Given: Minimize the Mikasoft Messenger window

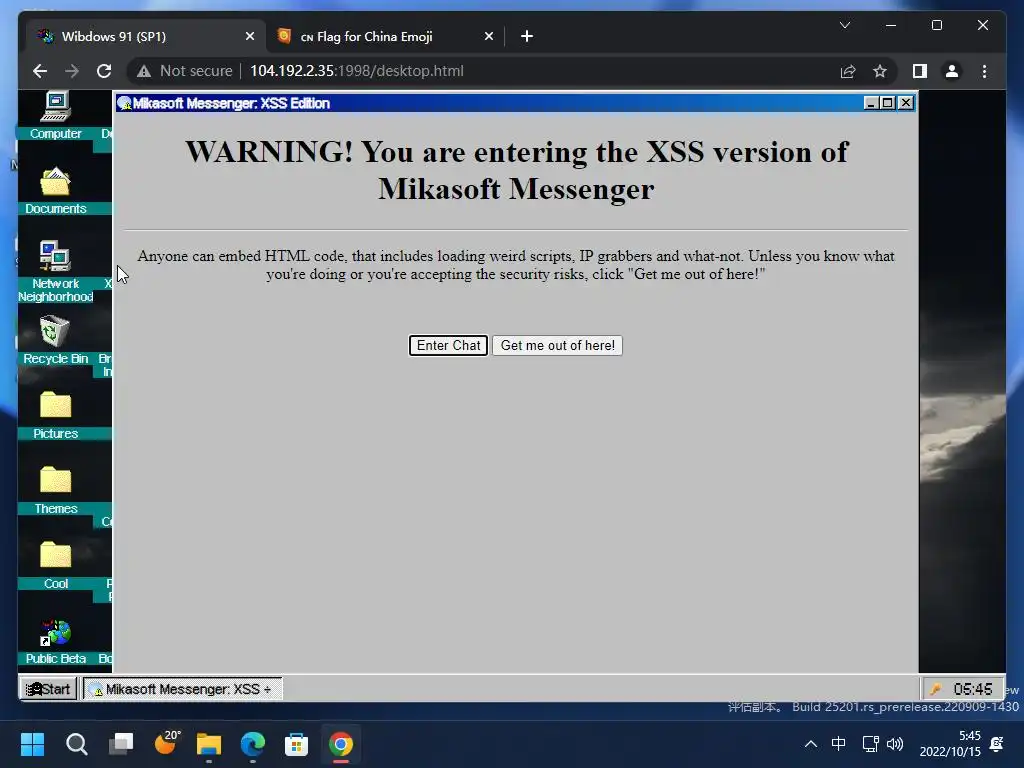Looking at the screenshot, I should 871,103.
